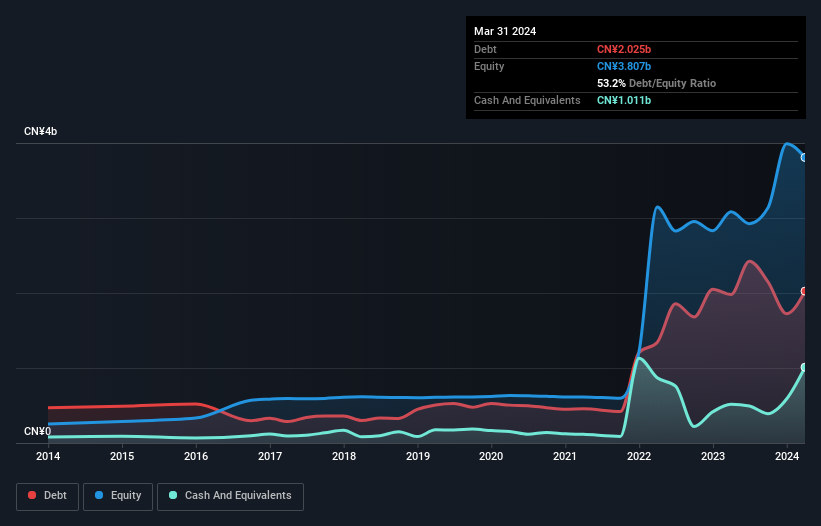Click the Mar 31 2024 tooltip date
Screen dimensions: 821x526
(x=505, y=31)
